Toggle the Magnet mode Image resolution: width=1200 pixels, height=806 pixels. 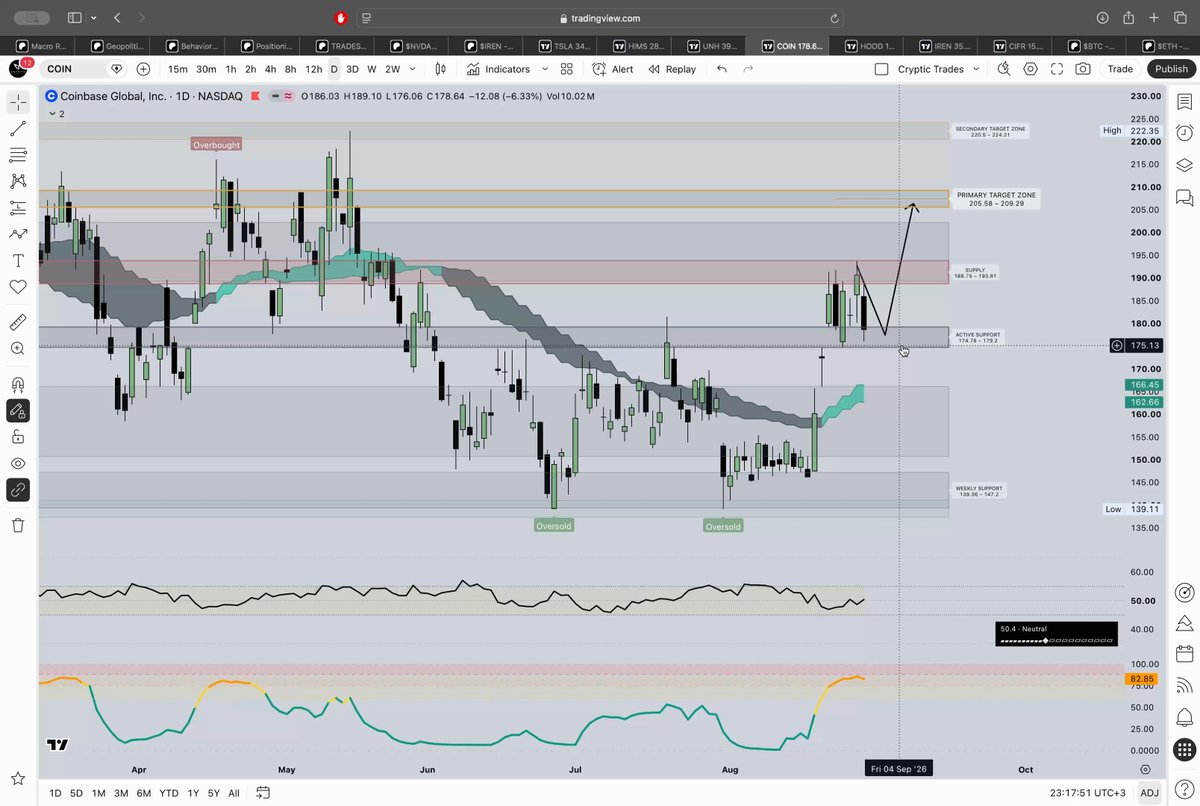click(18, 385)
